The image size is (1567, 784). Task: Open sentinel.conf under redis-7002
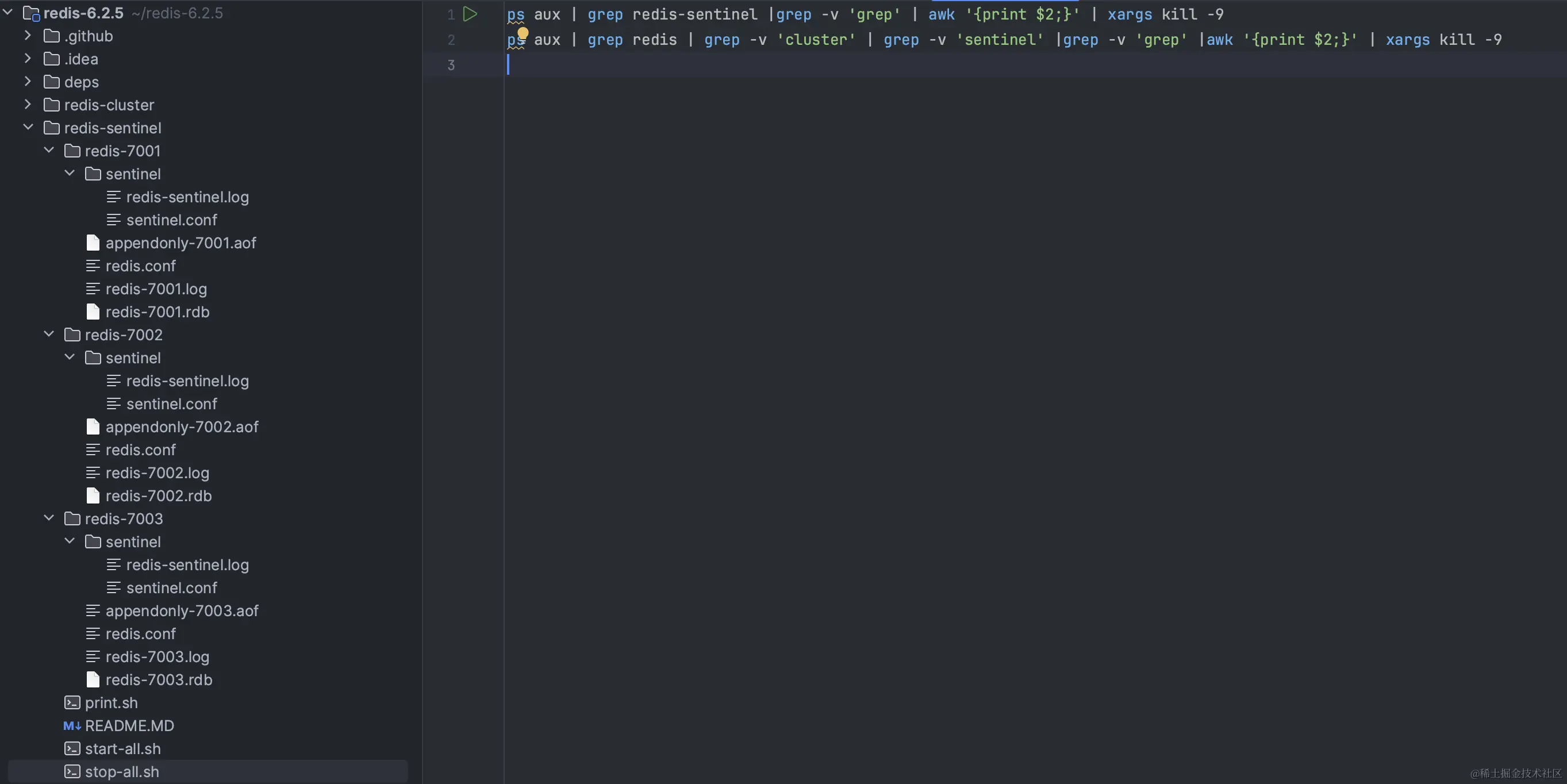coord(171,404)
